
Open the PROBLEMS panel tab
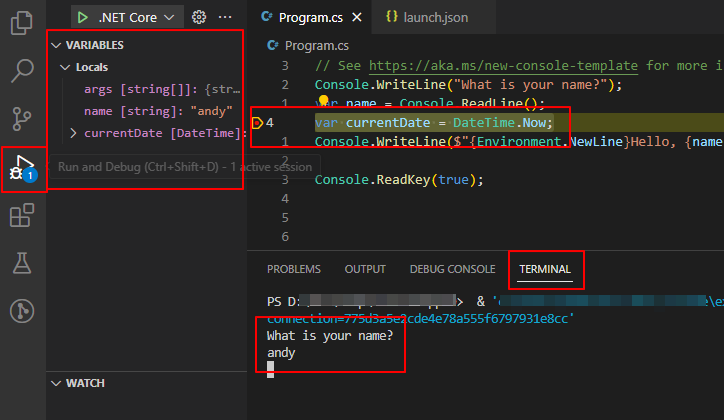tap(294, 269)
